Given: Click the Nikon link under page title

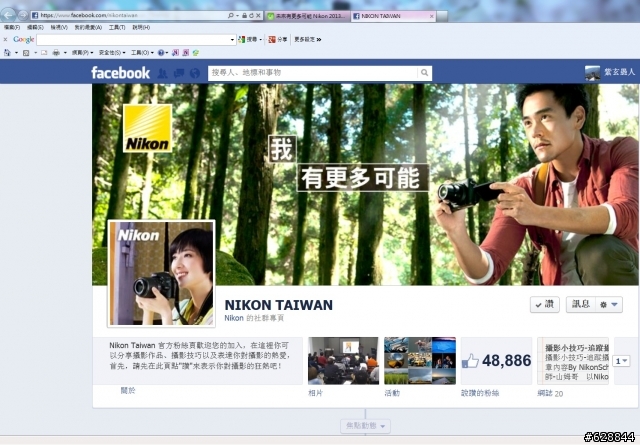Looking at the screenshot, I should (x=234, y=318).
